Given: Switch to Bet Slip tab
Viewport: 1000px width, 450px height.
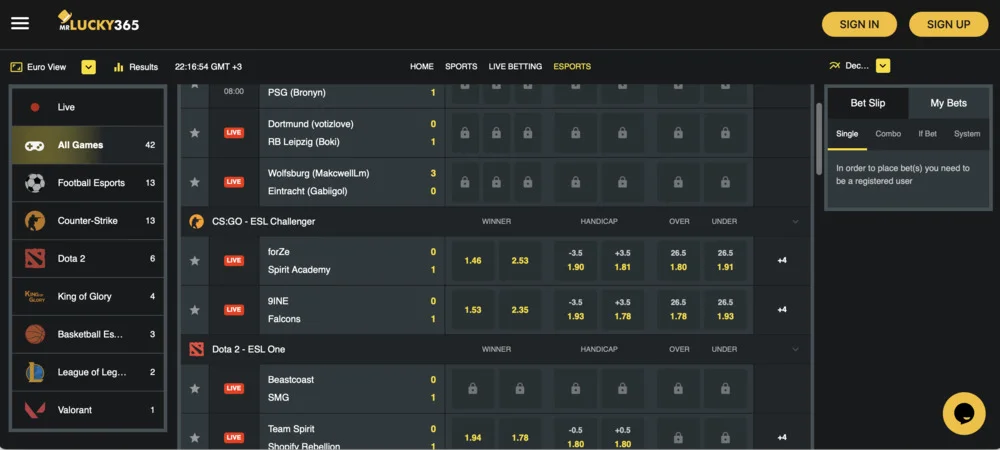Looking at the screenshot, I should tap(868, 103).
